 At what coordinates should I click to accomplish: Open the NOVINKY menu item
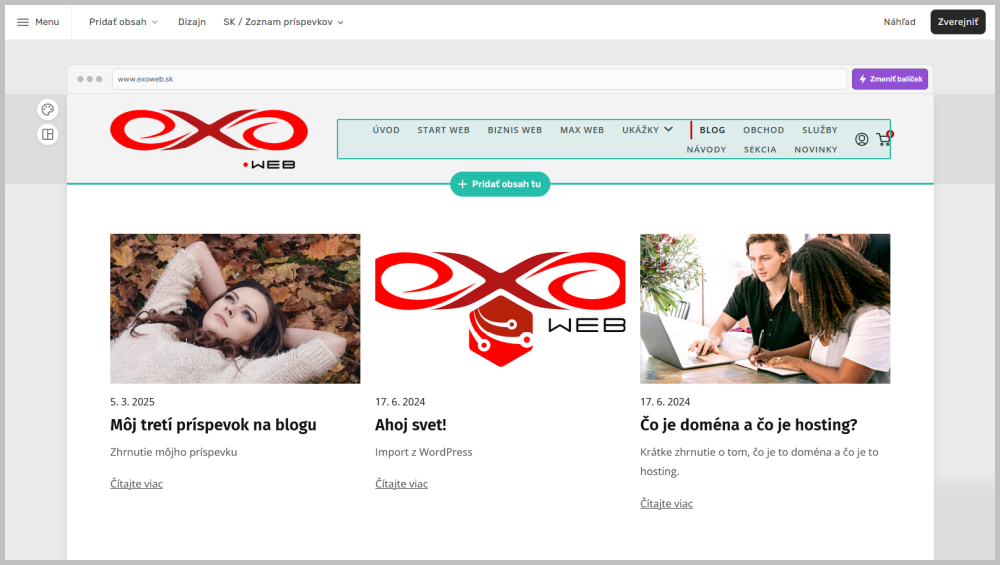816,150
